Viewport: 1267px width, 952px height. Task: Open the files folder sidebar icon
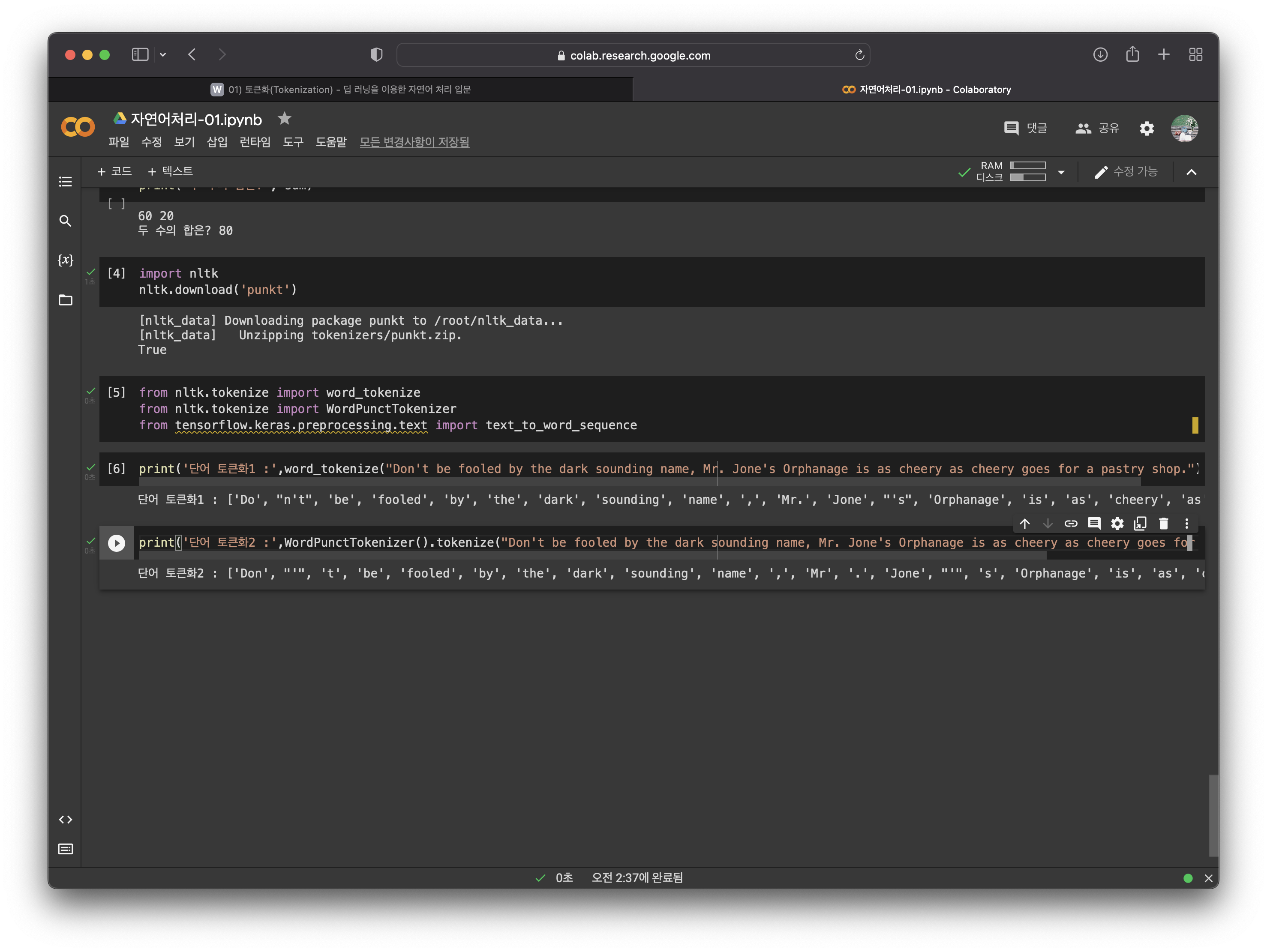coord(65,300)
